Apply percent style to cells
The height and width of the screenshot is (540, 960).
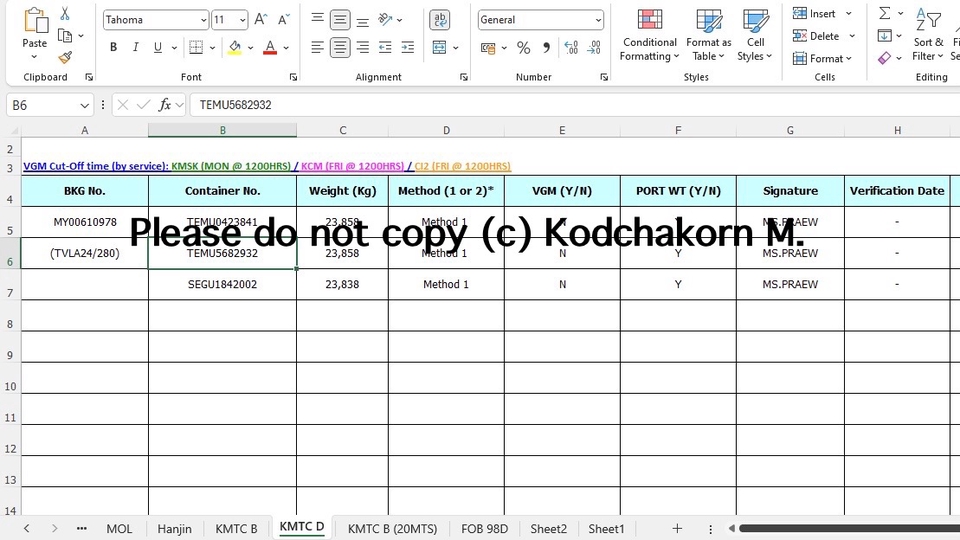click(523, 48)
